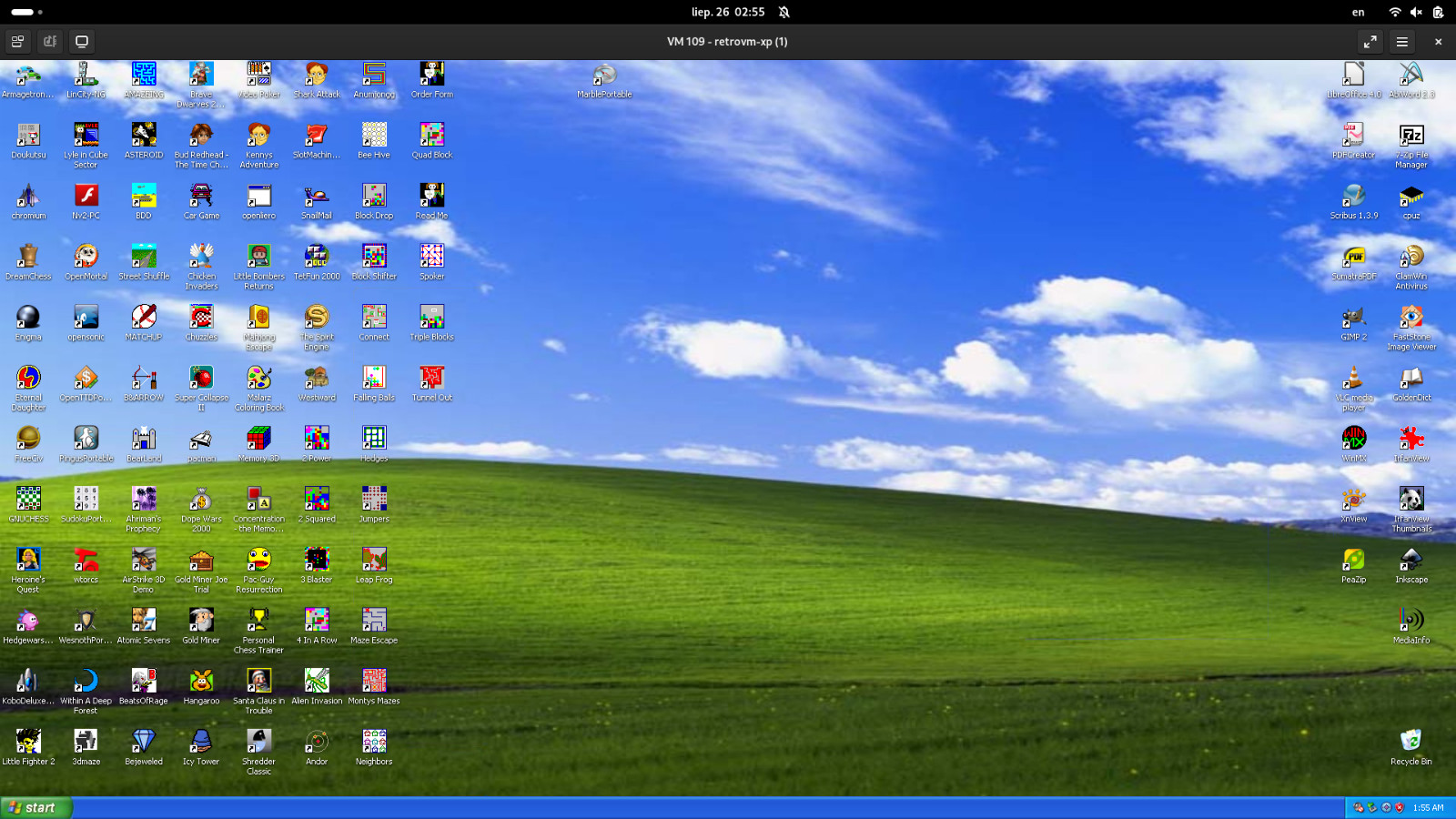Screen dimensions: 1456x819
Task: Click the red shield tray icon
Action: point(1400,807)
